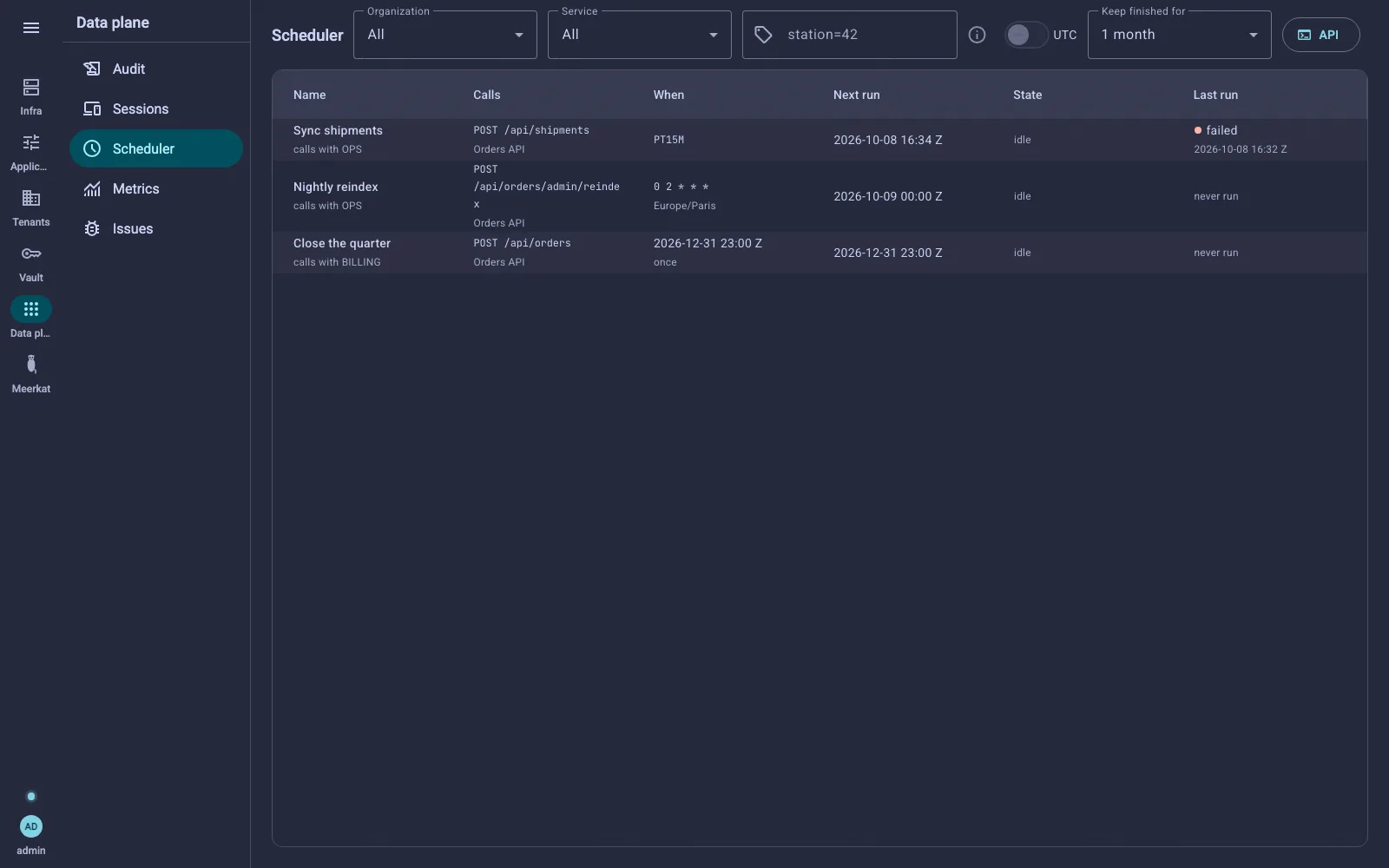Open the Applications section icon

point(31,142)
